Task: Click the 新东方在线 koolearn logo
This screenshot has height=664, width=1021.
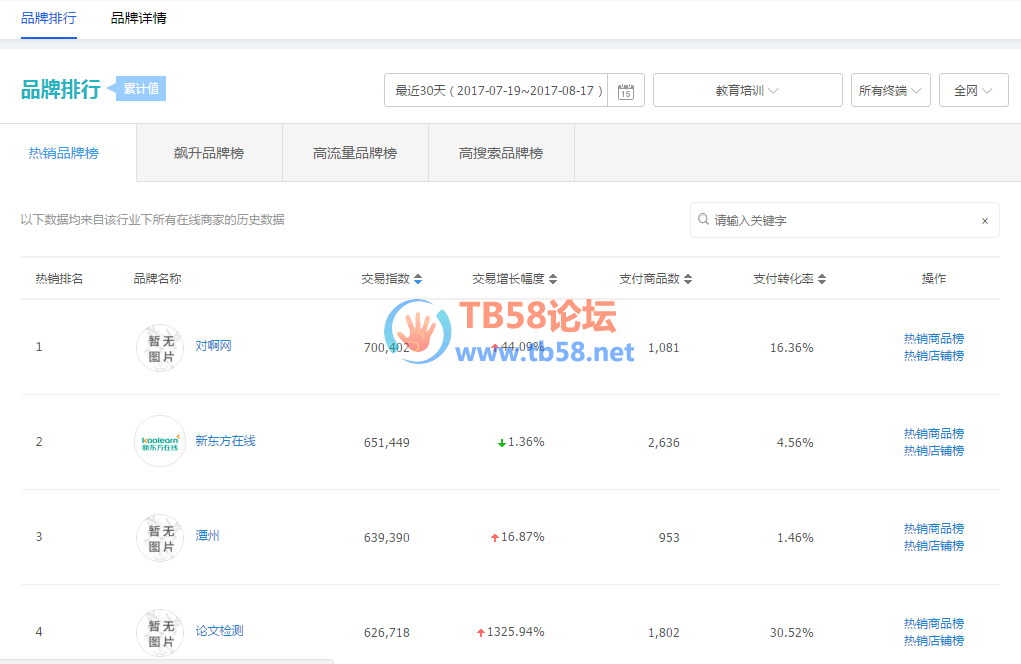Action: [x=160, y=441]
